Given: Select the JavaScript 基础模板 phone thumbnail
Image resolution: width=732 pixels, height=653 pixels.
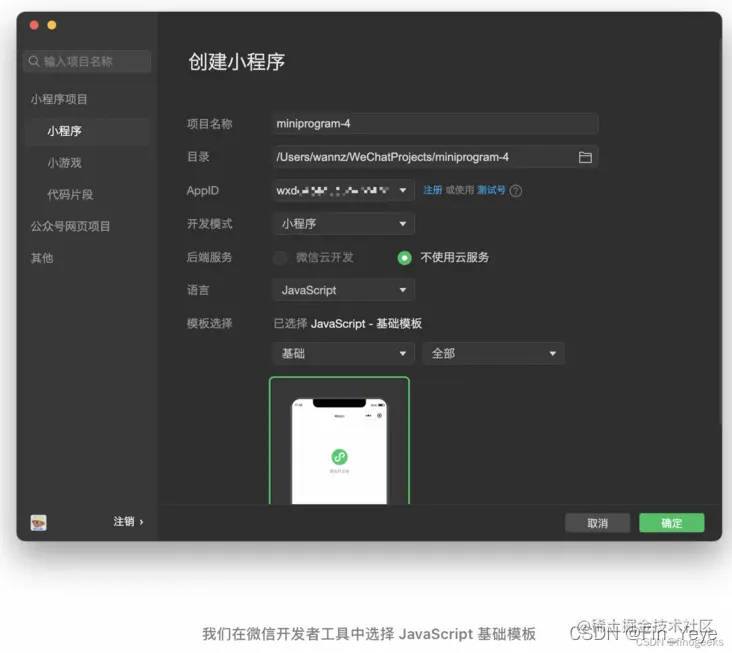Looking at the screenshot, I should point(339,441).
